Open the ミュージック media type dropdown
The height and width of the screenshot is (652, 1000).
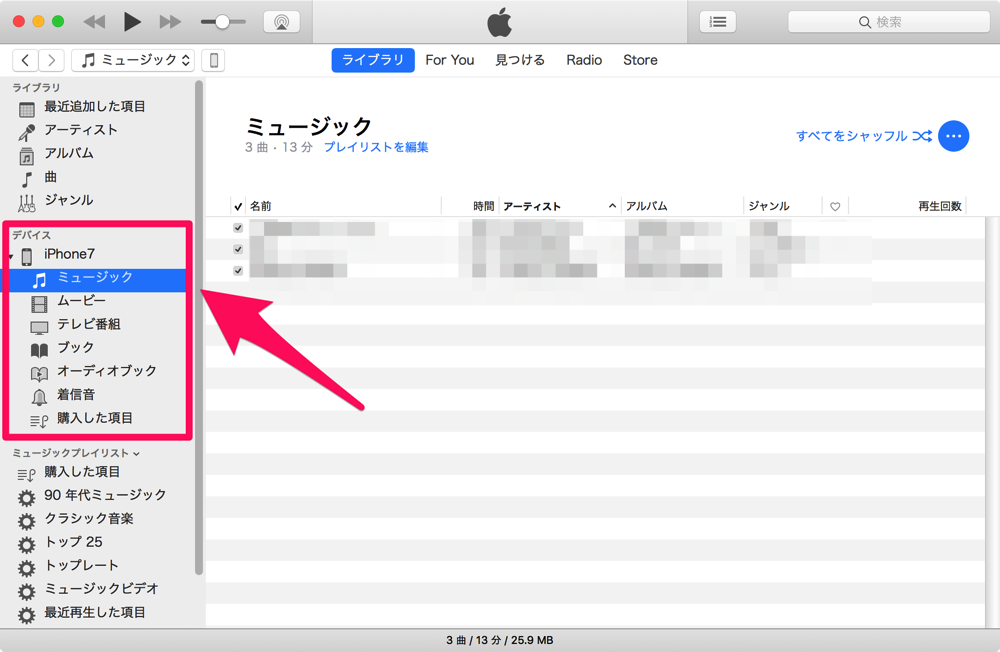(133, 61)
